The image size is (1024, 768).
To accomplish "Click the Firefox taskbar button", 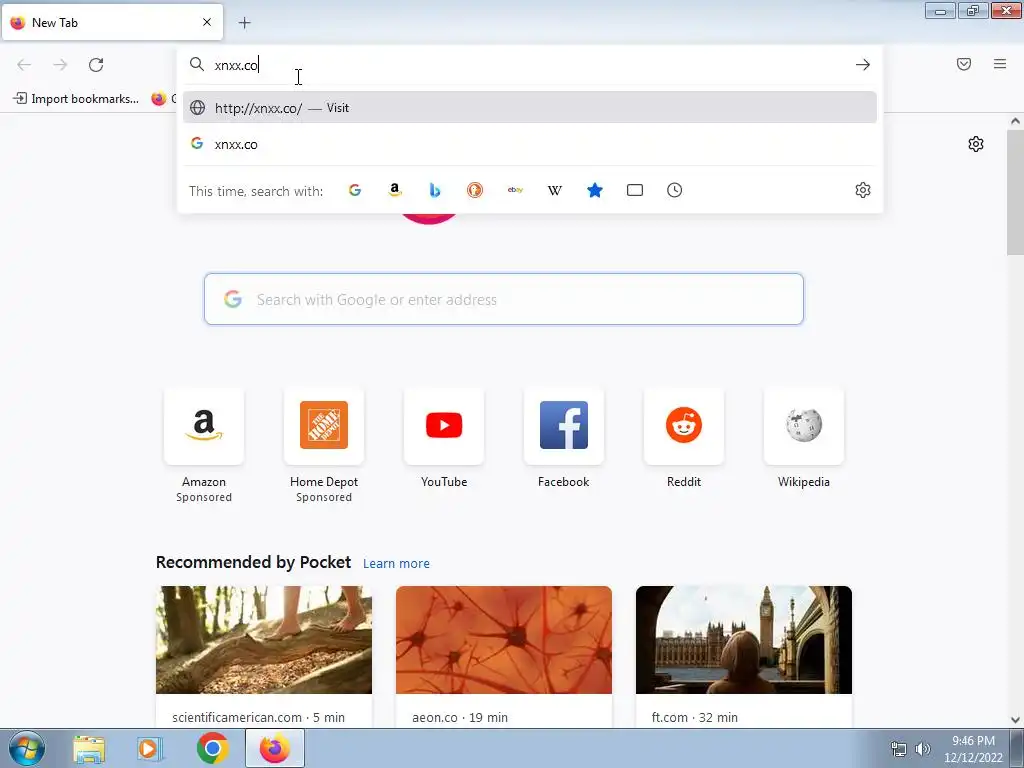I will click(x=275, y=748).
